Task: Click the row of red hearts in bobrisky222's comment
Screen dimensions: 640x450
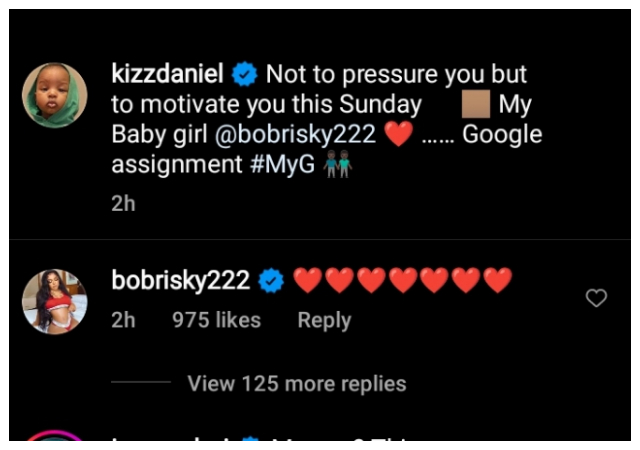Action: [x=402, y=282]
